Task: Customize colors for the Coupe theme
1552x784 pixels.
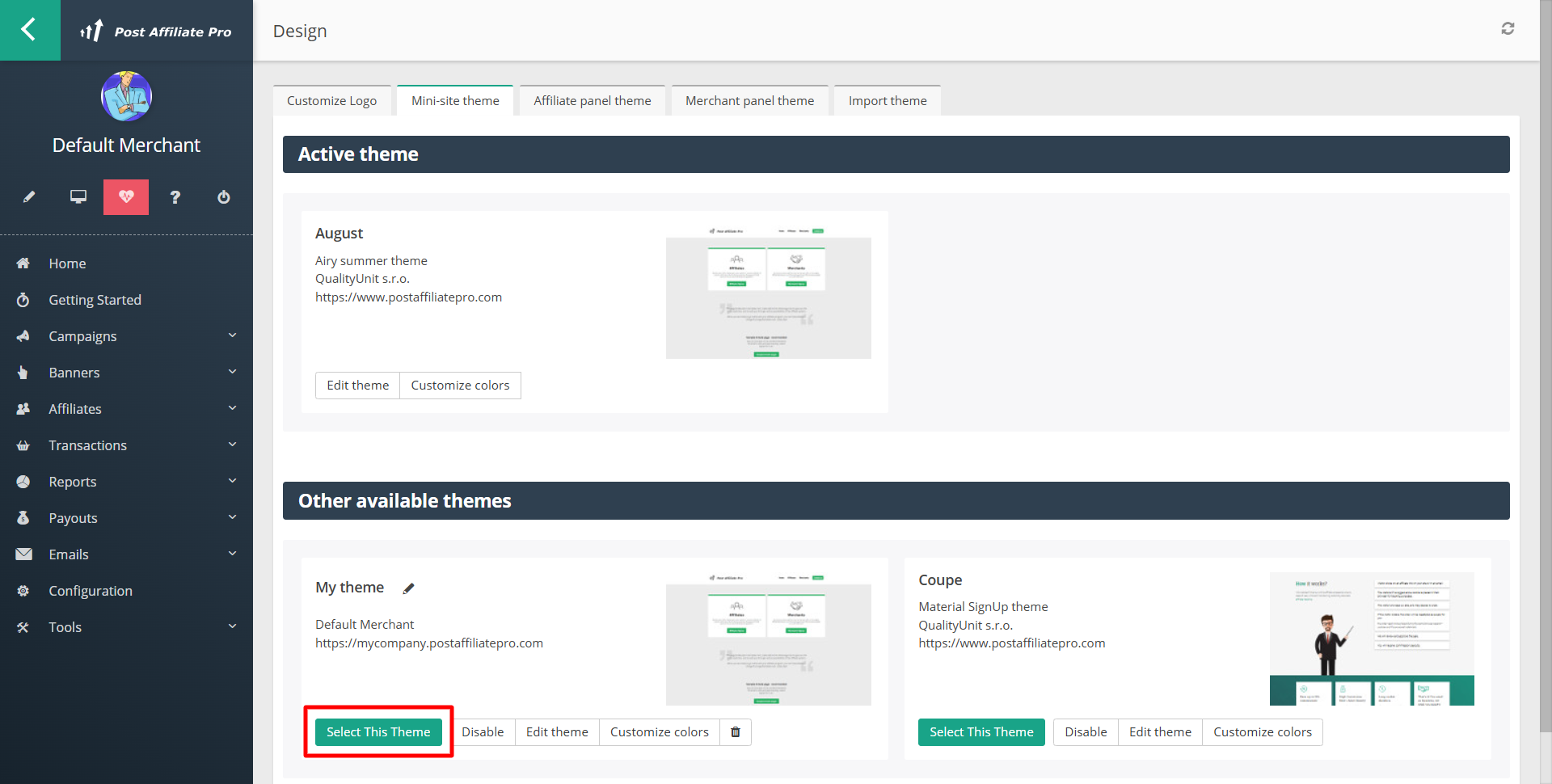Action: click(x=1263, y=732)
